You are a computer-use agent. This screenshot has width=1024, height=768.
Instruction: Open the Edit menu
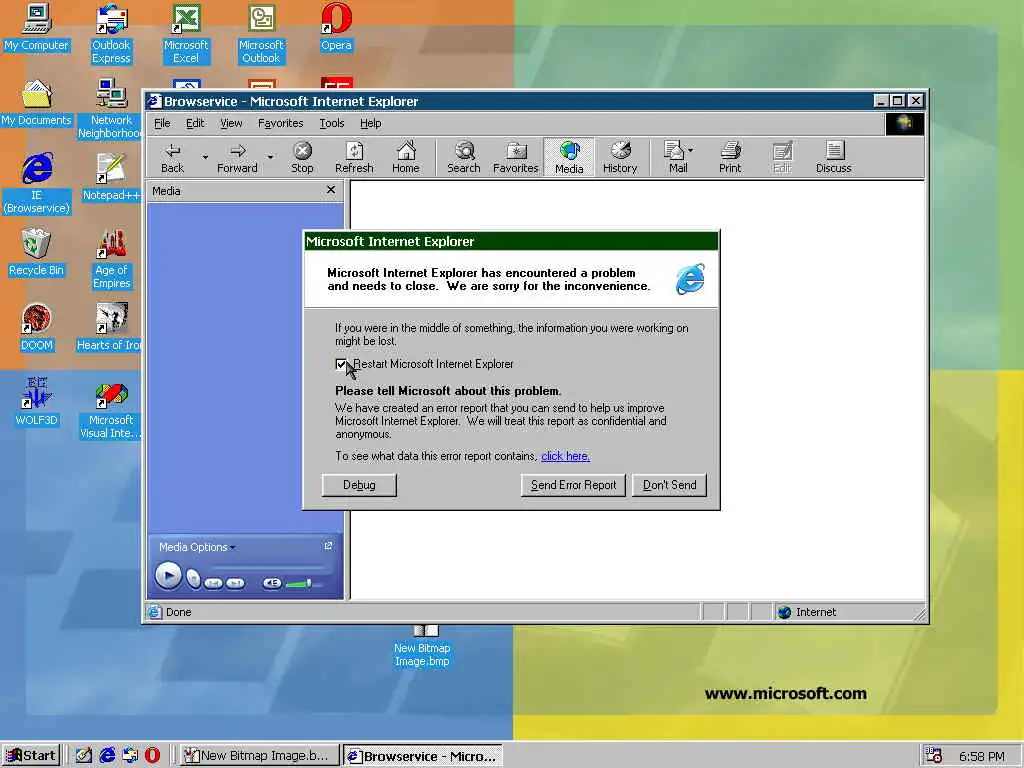(x=195, y=123)
